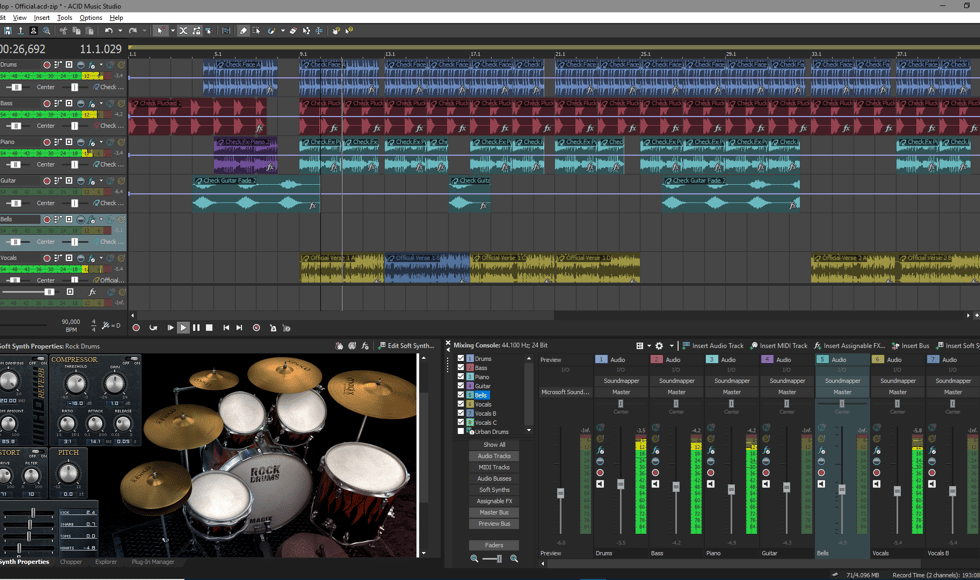Viewport: 980px width, 580px height.
Task: Switch to the Chopper tab
Action: (x=71, y=562)
